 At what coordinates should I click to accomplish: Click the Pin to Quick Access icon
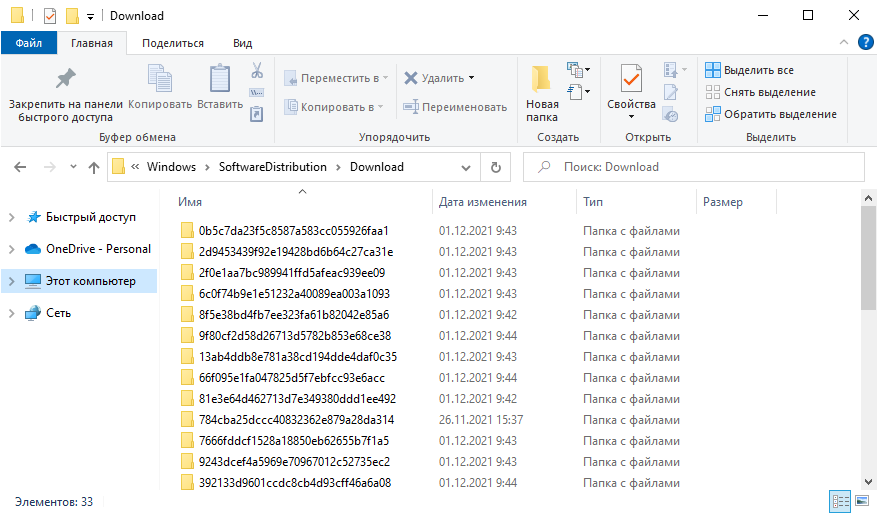coord(65,79)
